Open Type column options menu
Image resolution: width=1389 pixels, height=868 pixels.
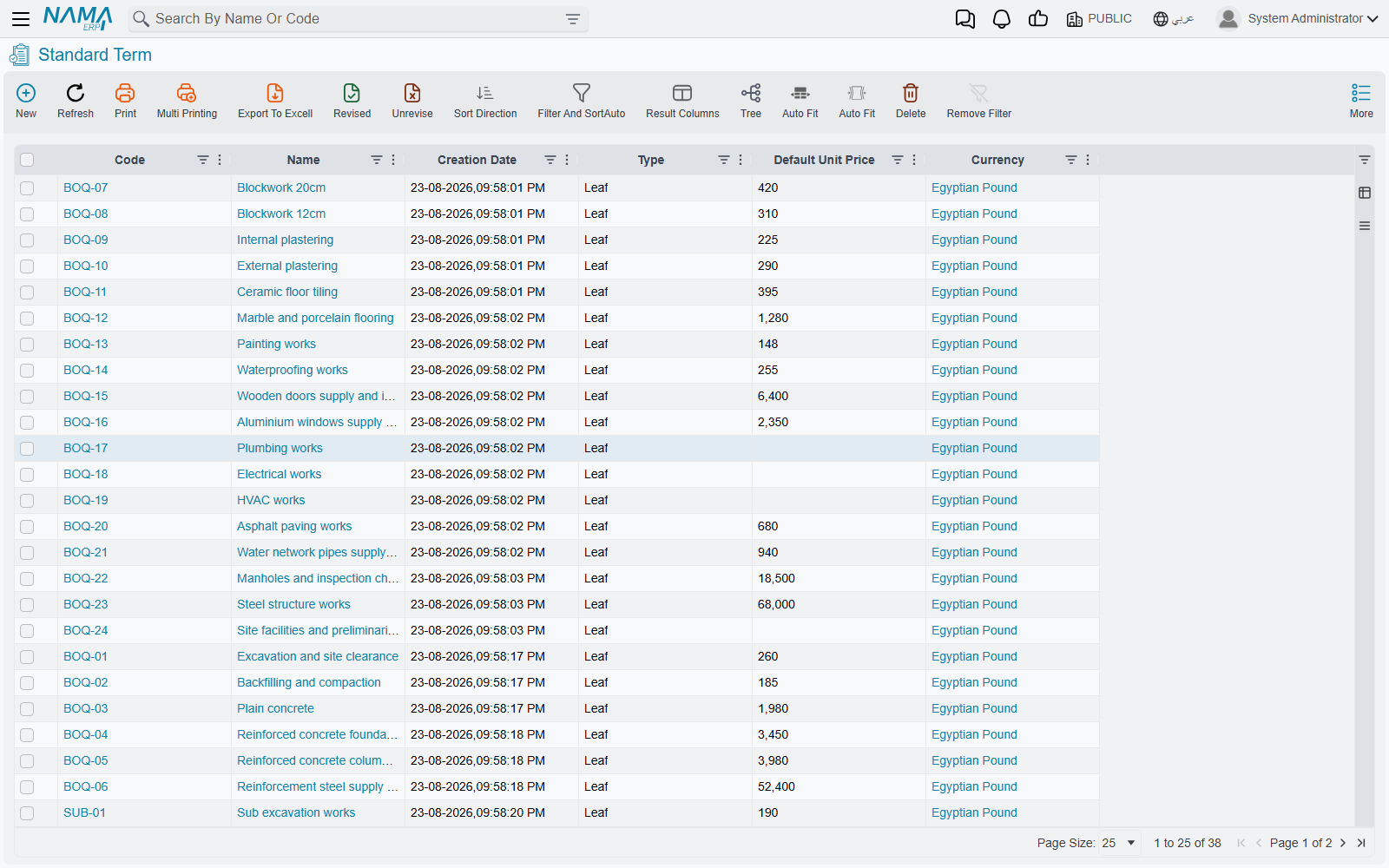click(741, 160)
